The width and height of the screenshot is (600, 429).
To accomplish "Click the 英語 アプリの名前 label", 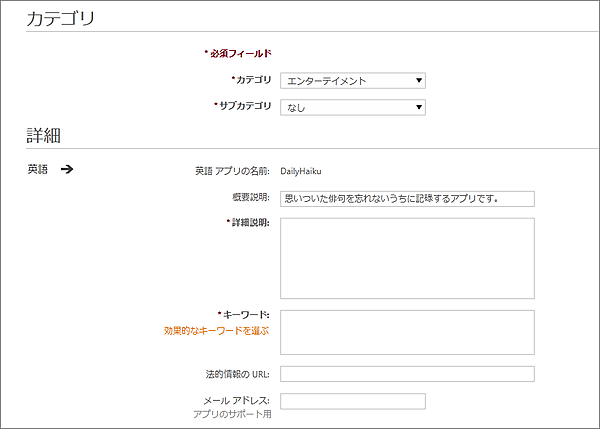I will coord(233,171).
